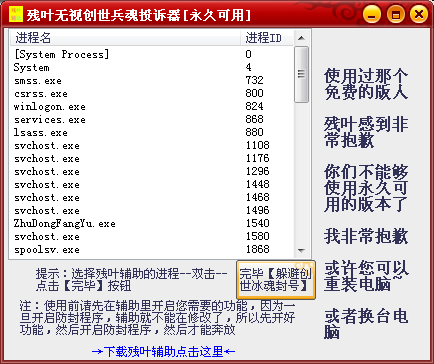
Task: Close the window with X button
Action: click(x=419, y=15)
